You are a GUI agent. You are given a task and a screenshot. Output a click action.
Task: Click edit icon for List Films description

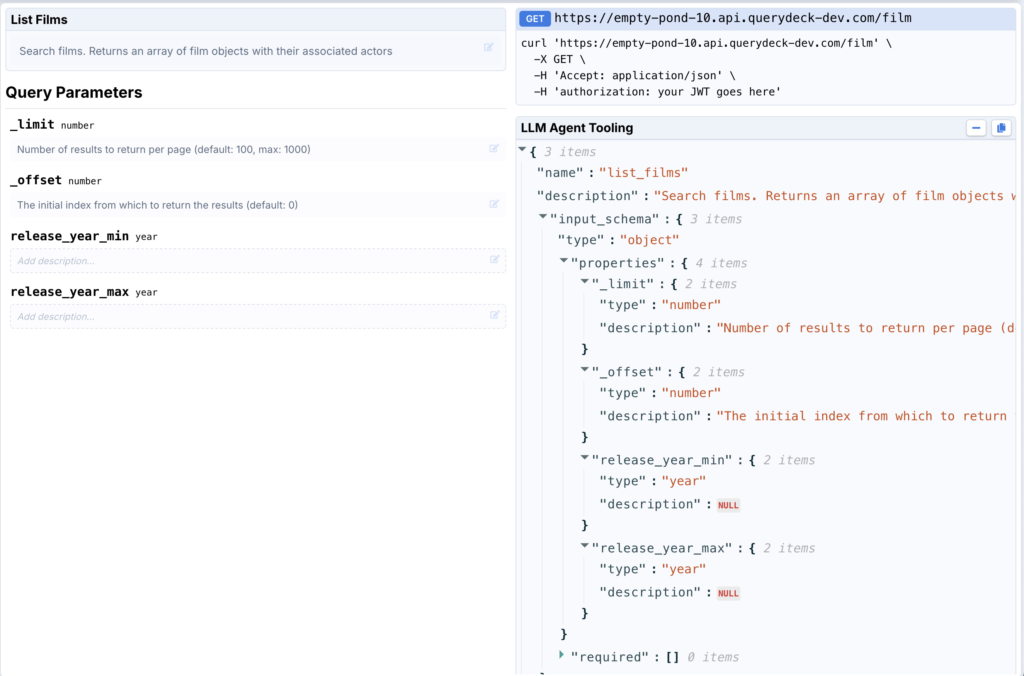[x=488, y=47]
